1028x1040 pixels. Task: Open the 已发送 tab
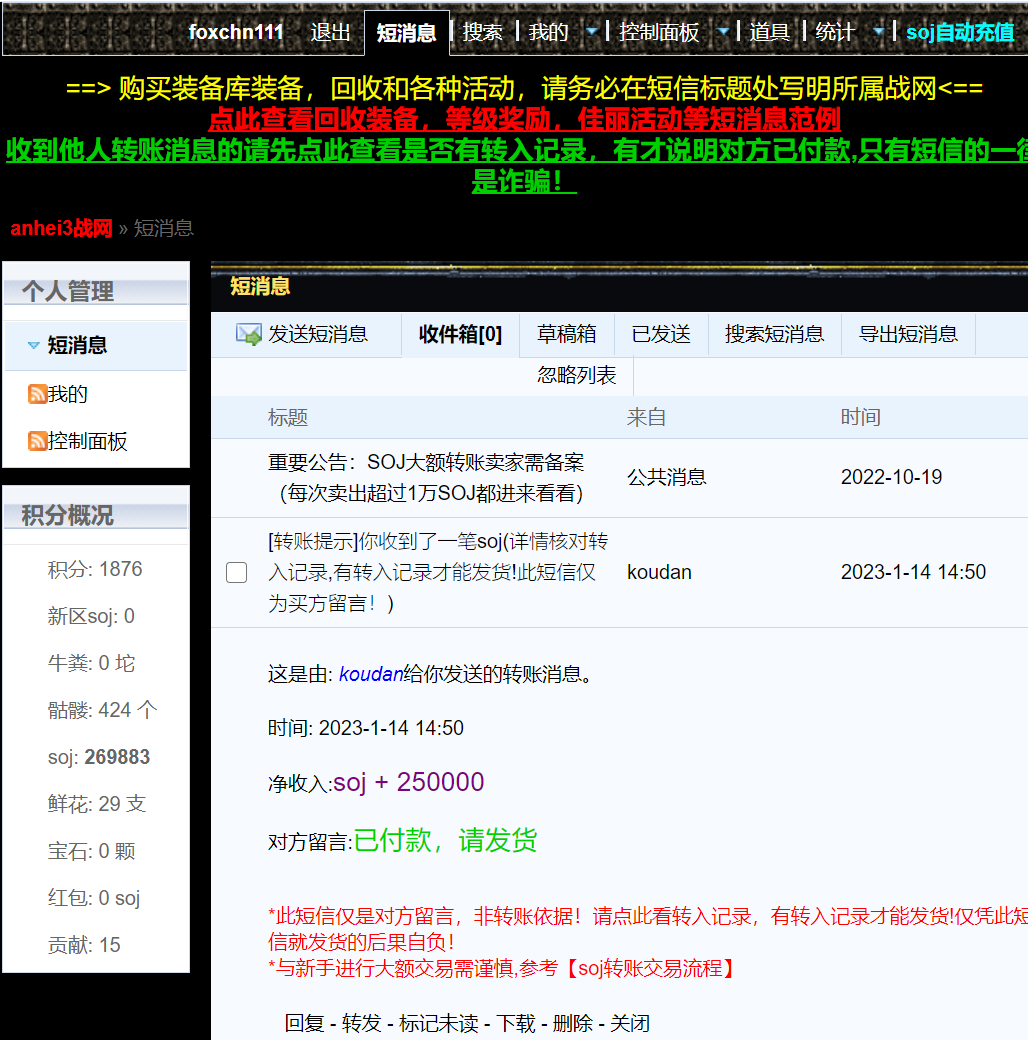click(661, 334)
